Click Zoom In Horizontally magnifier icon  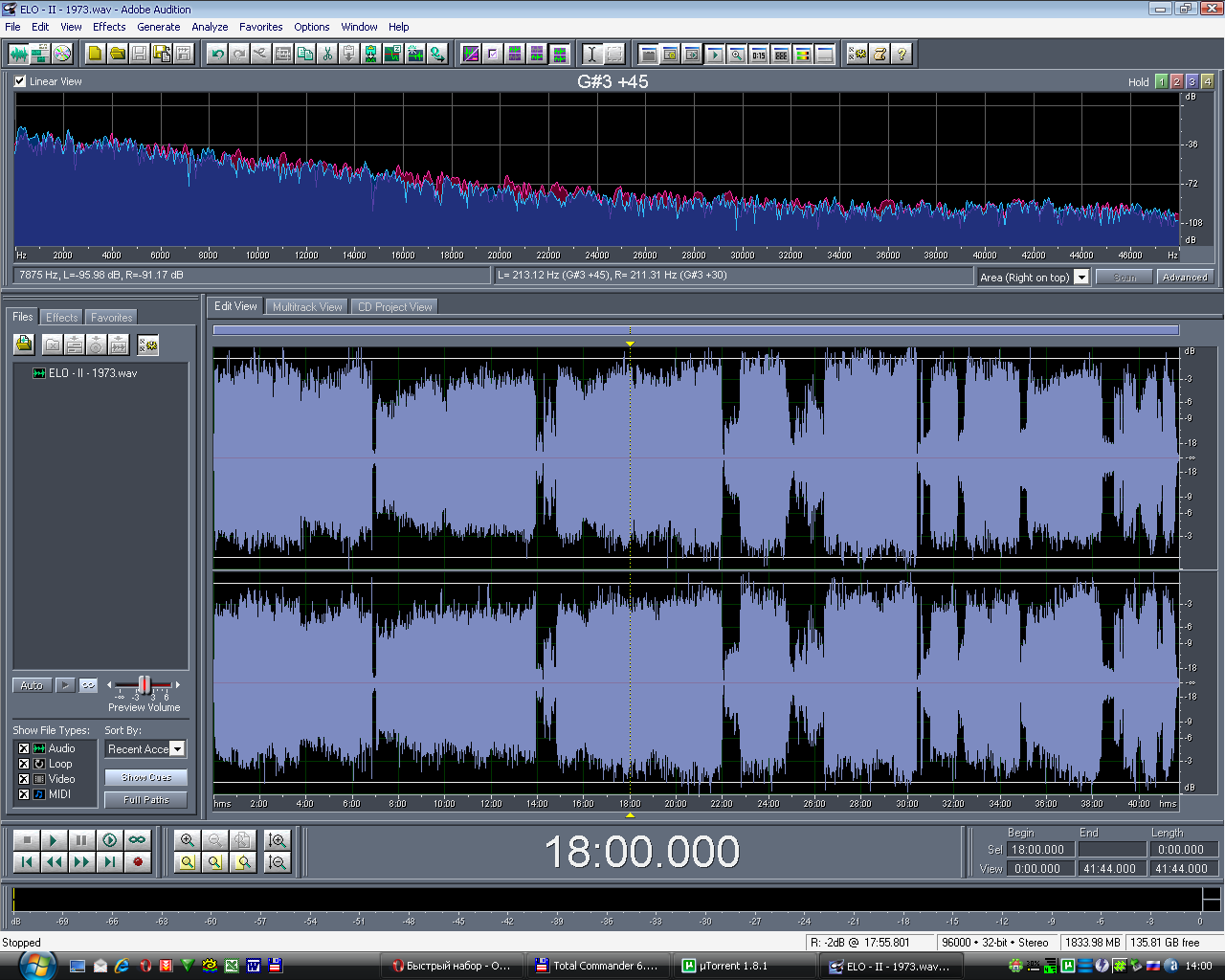click(188, 840)
